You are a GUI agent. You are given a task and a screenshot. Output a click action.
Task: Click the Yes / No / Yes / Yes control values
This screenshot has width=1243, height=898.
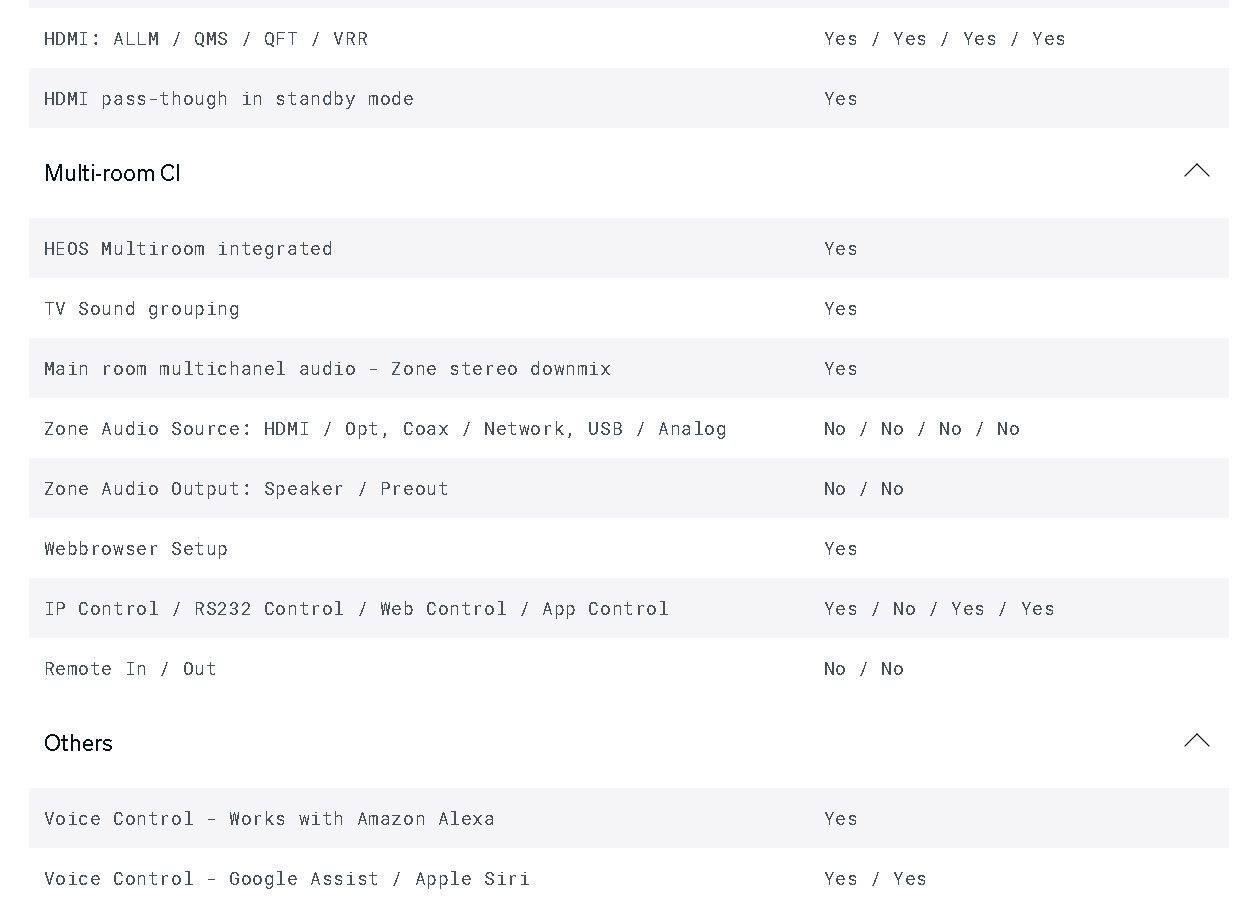939,608
